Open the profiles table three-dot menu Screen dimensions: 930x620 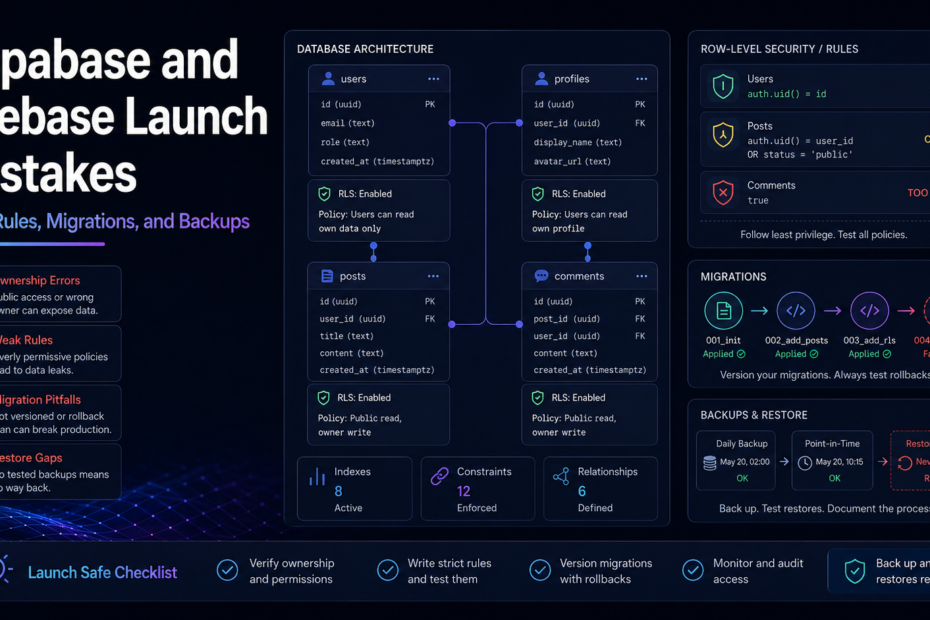coord(642,79)
